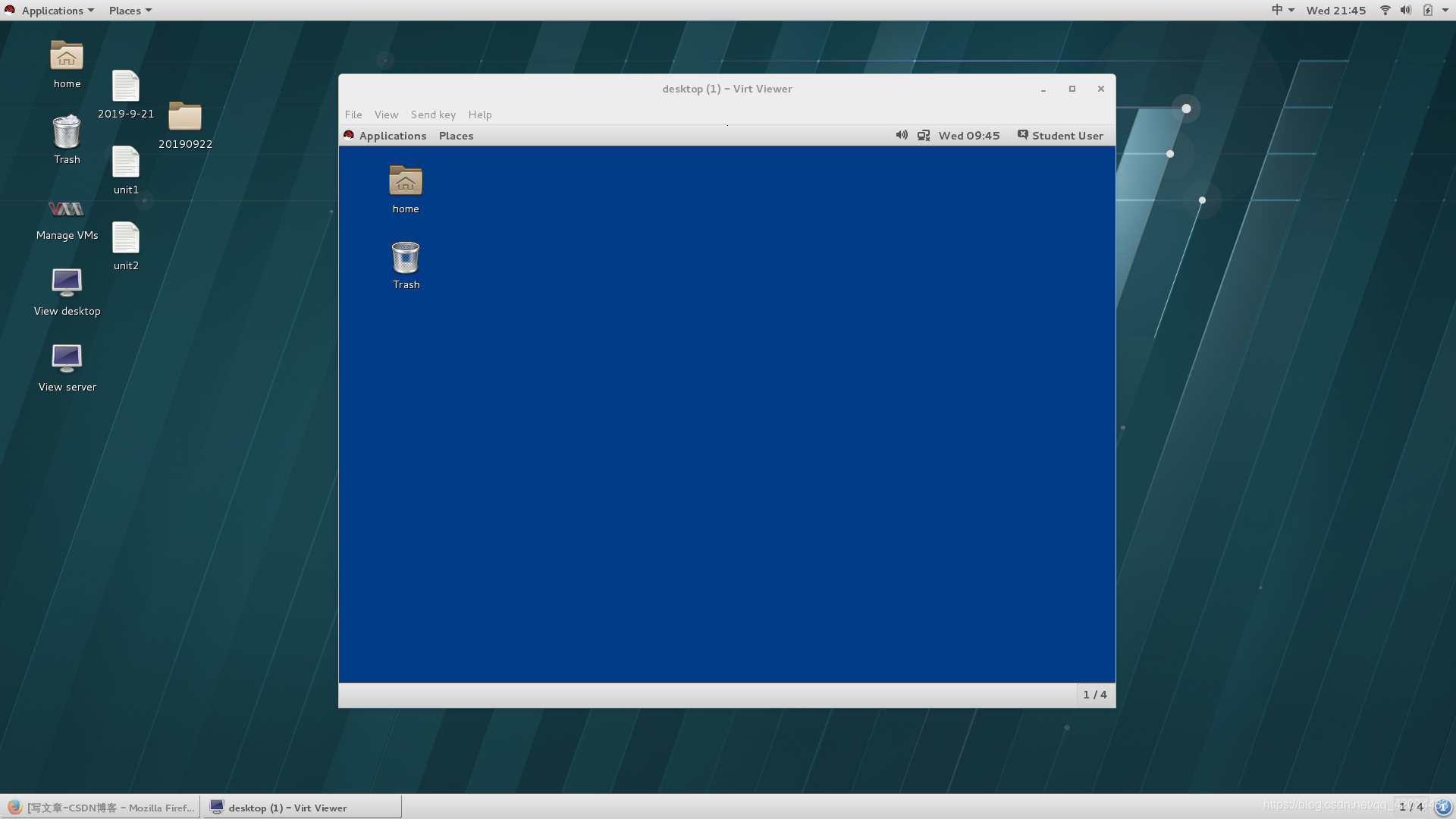
Task: Toggle the volume icon in guest taskbar
Action: pos(900,135)
